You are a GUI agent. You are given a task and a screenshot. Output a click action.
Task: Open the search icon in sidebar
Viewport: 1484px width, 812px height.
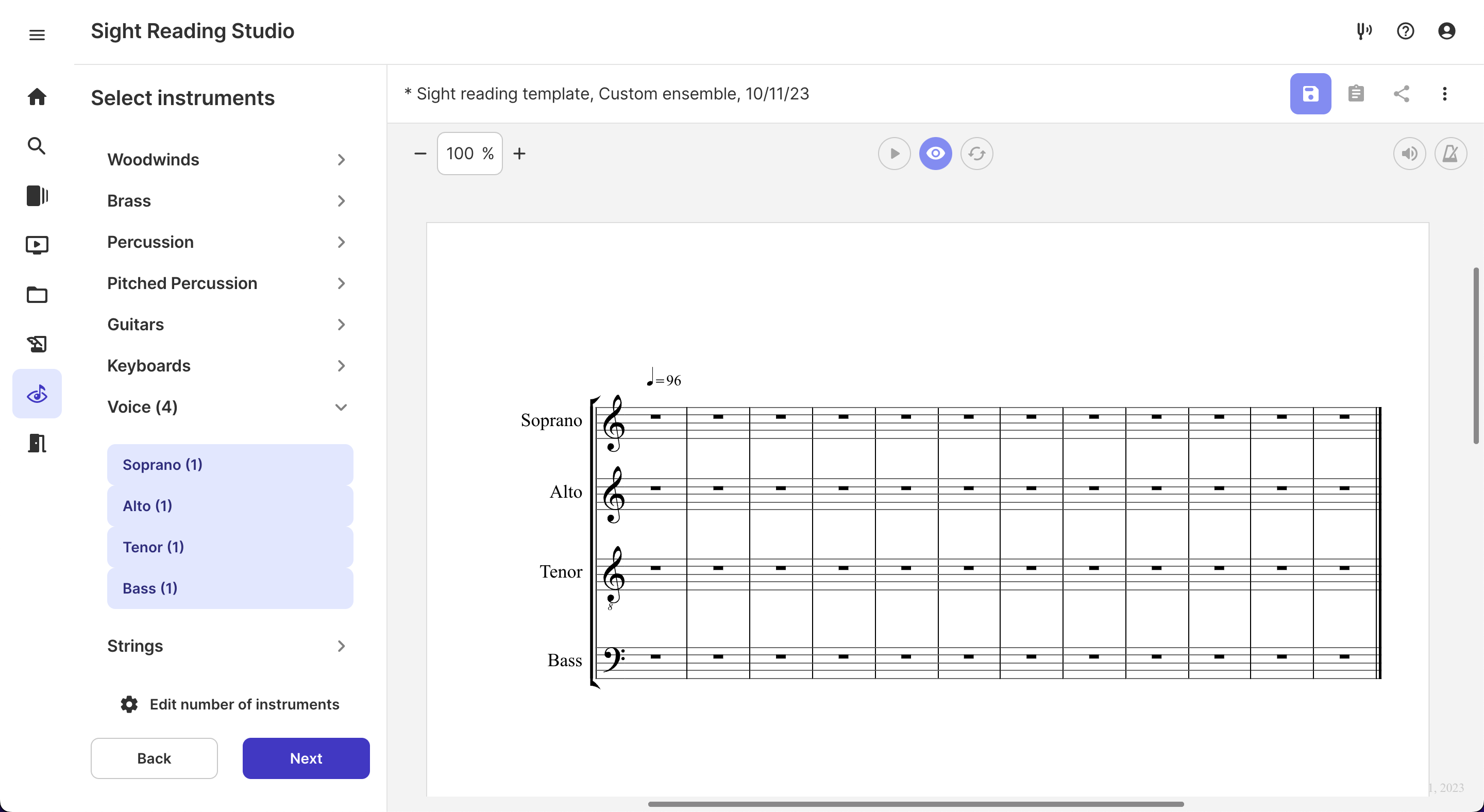(37, 146)
